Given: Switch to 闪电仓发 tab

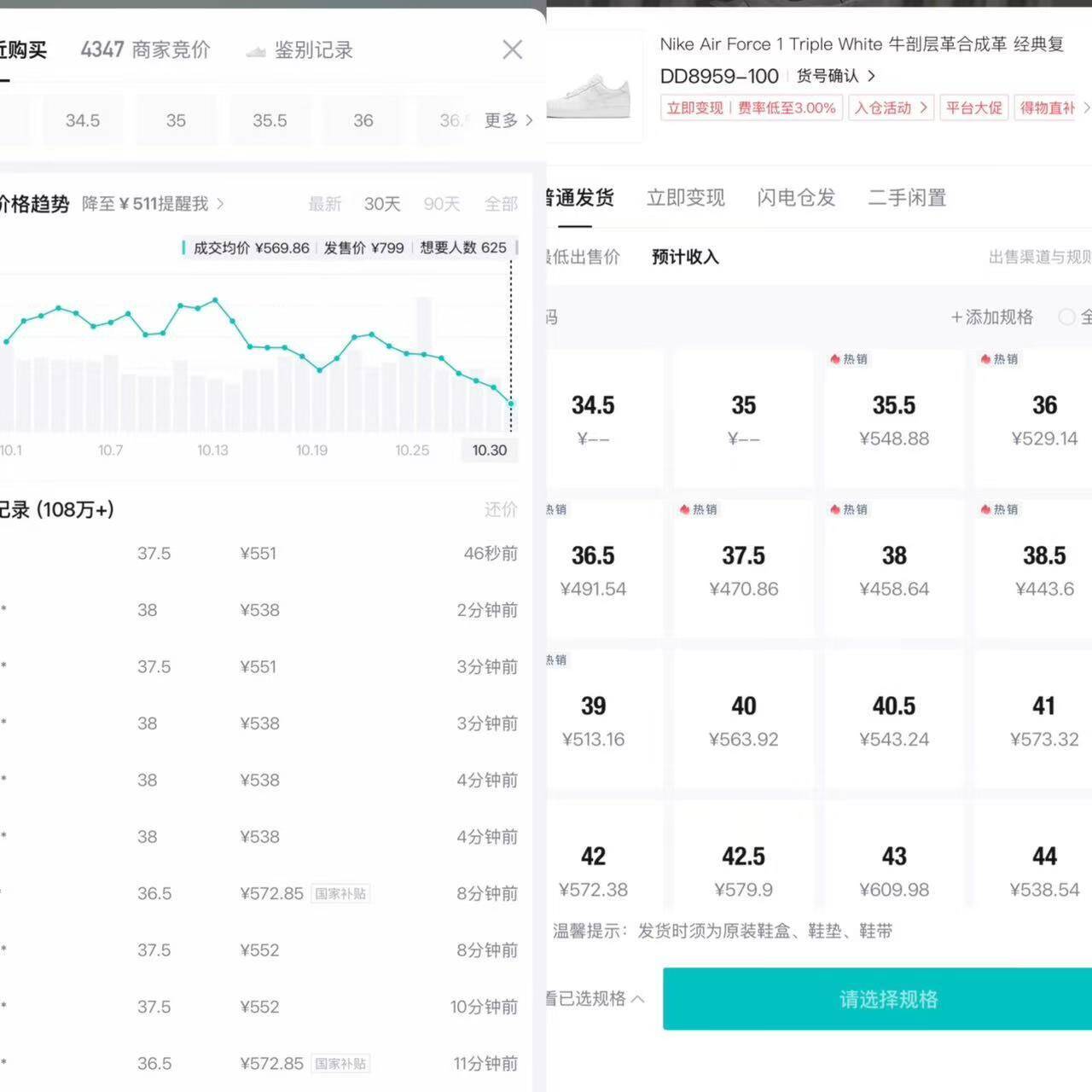Looking at the screenshot, I should 796,198.
